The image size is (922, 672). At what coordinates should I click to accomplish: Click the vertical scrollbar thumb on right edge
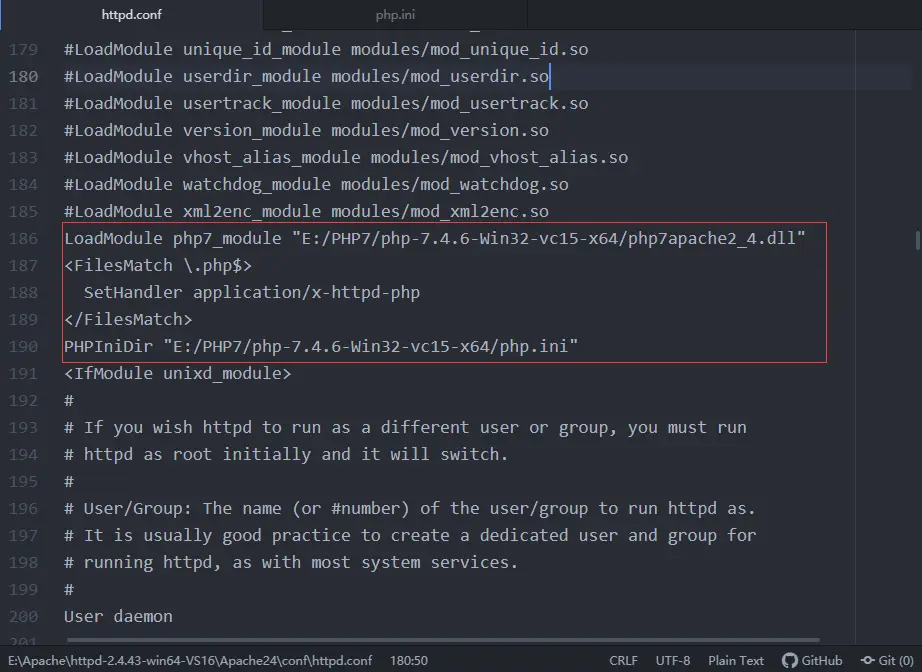click(918, 240)
